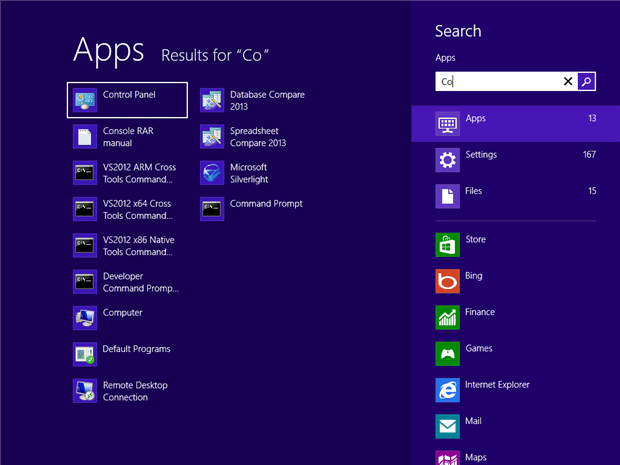Click the Microsoft Silverlight label text
Image resolution: width=620 pixels, height=465 pixels.
coord(249,173)
